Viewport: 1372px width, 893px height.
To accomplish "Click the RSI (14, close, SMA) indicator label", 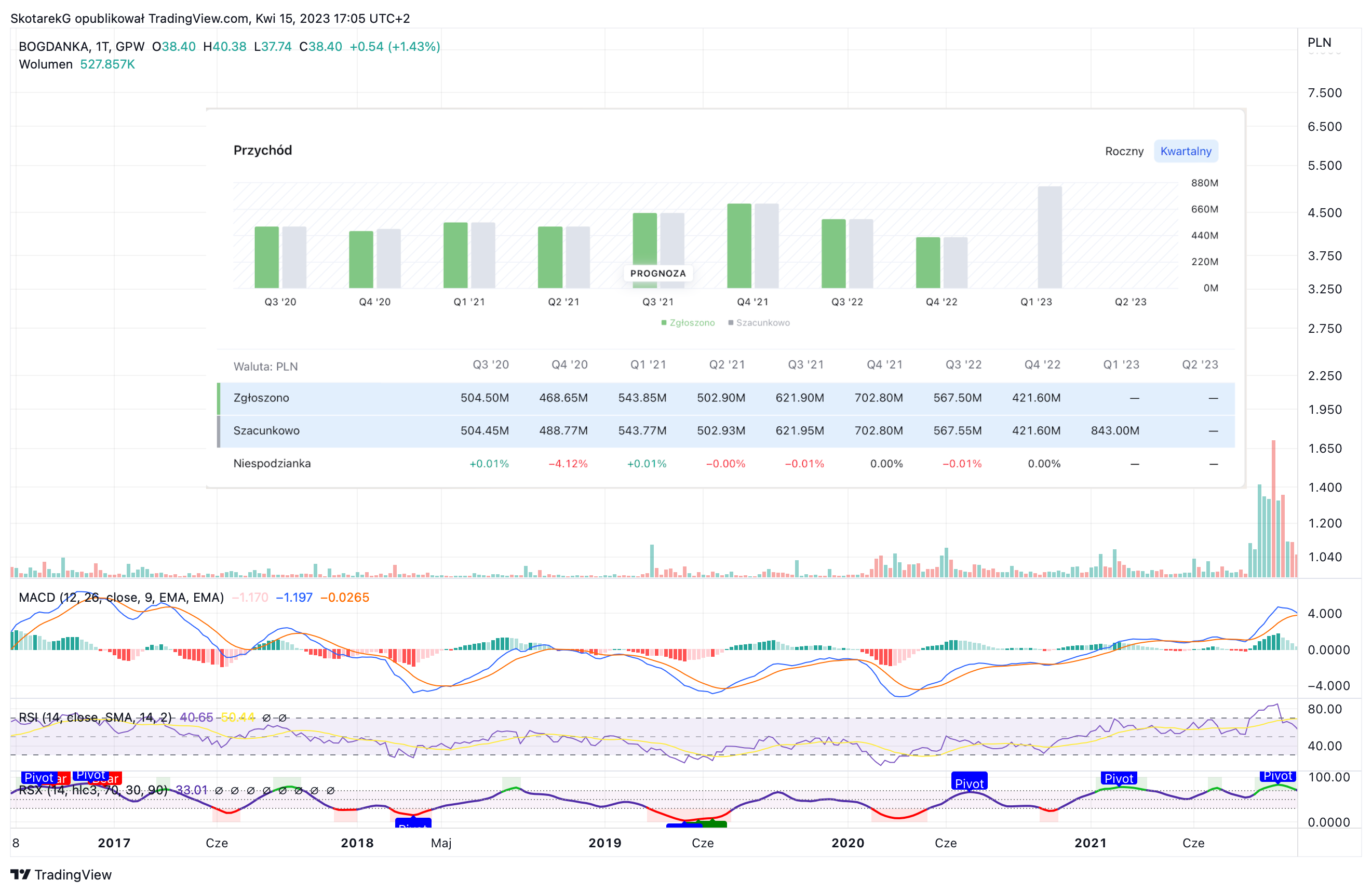I will tap(95, 717).
